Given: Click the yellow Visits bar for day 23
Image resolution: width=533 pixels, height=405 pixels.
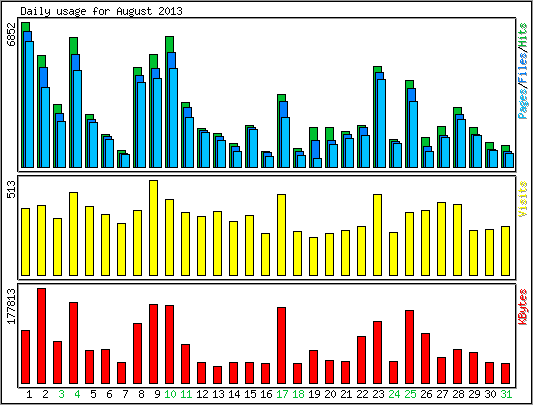Looking at the screenshot, I should coord(377,235).
